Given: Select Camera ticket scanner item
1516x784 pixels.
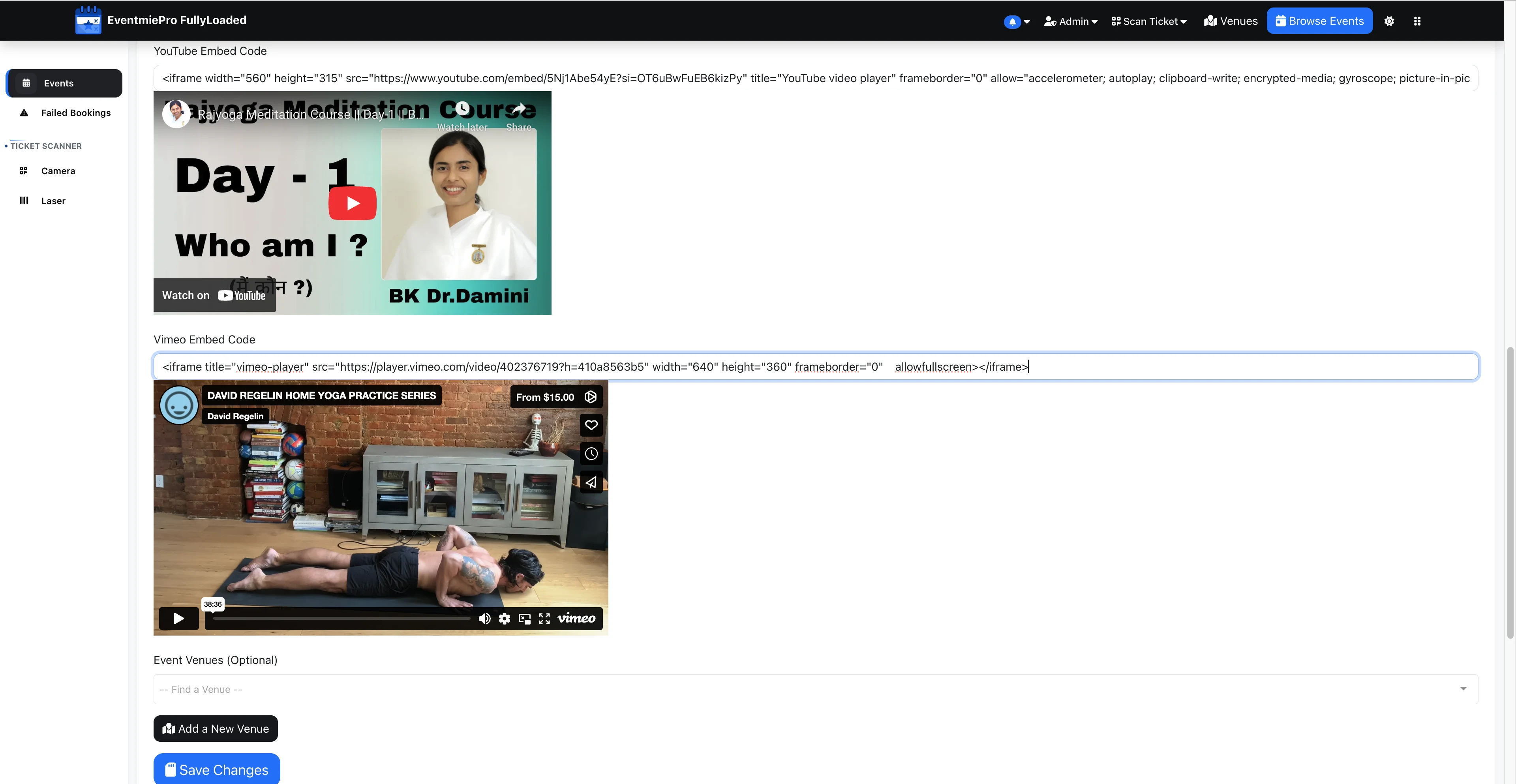Looking at the screenshot, I should click(x=64, y=171).
